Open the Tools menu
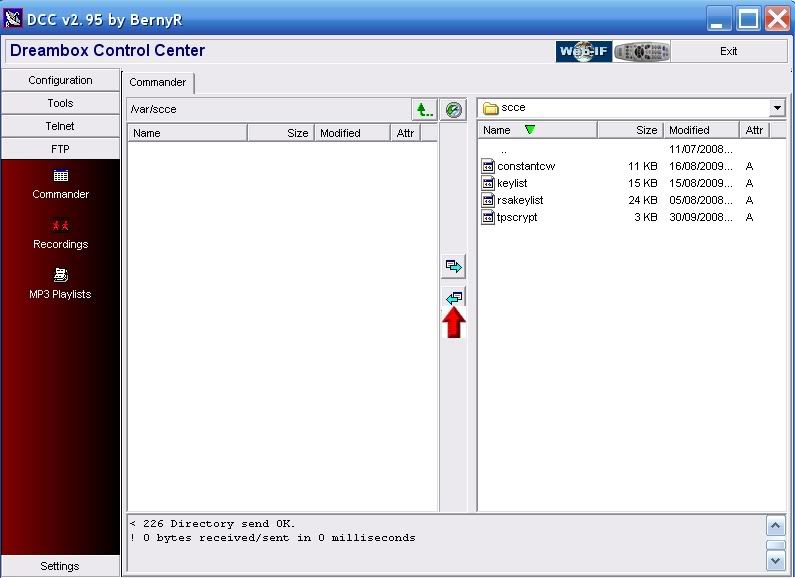 pyautogui.click(x=60, y=103)
